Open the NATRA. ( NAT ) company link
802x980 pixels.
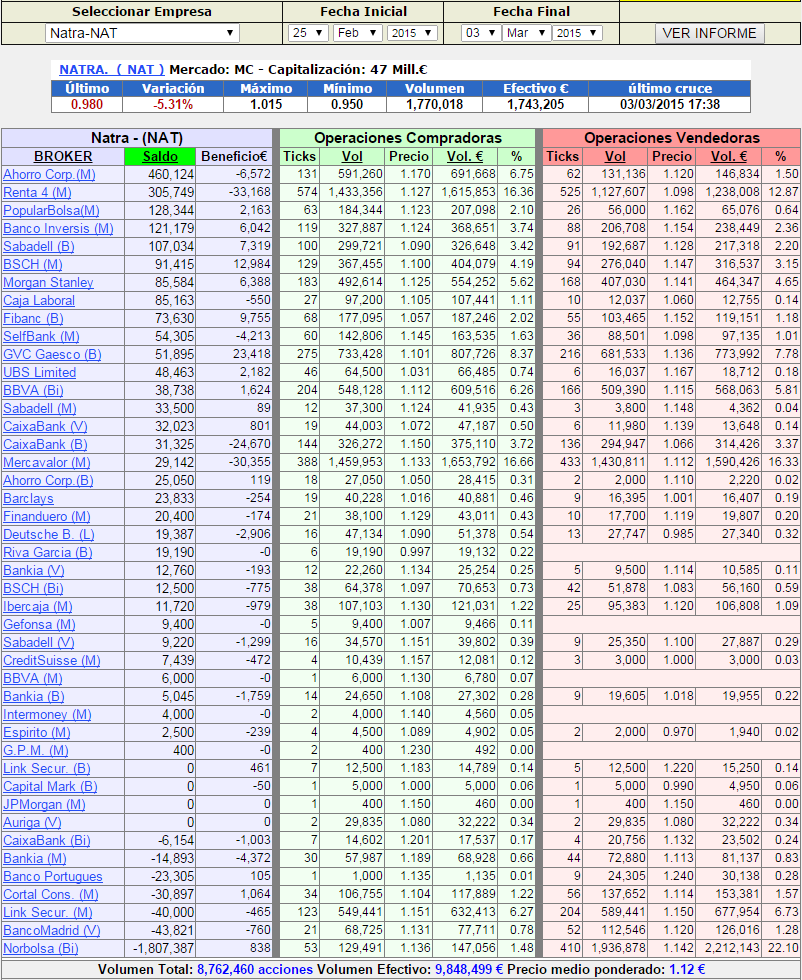coord(111,70)
